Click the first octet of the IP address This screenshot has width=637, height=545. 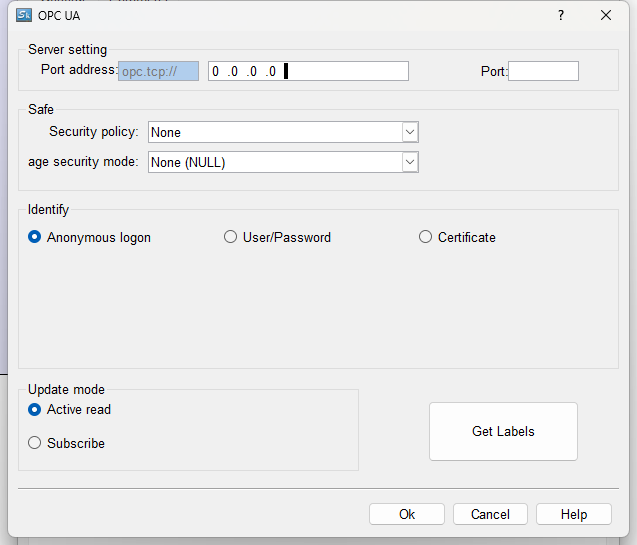216,71
